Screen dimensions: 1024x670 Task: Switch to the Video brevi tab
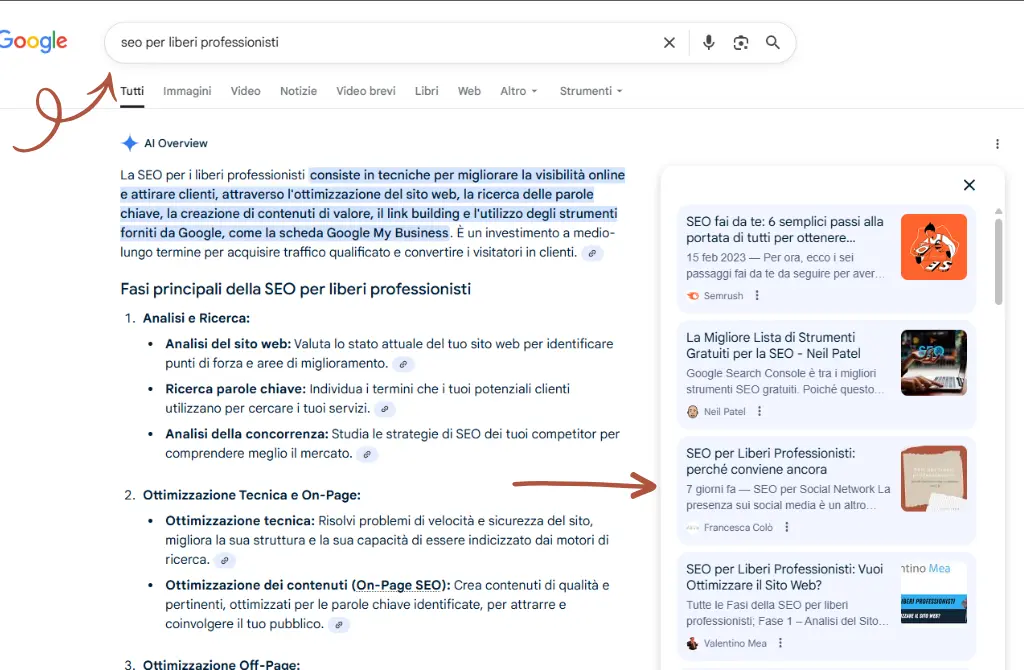[366, 91]
